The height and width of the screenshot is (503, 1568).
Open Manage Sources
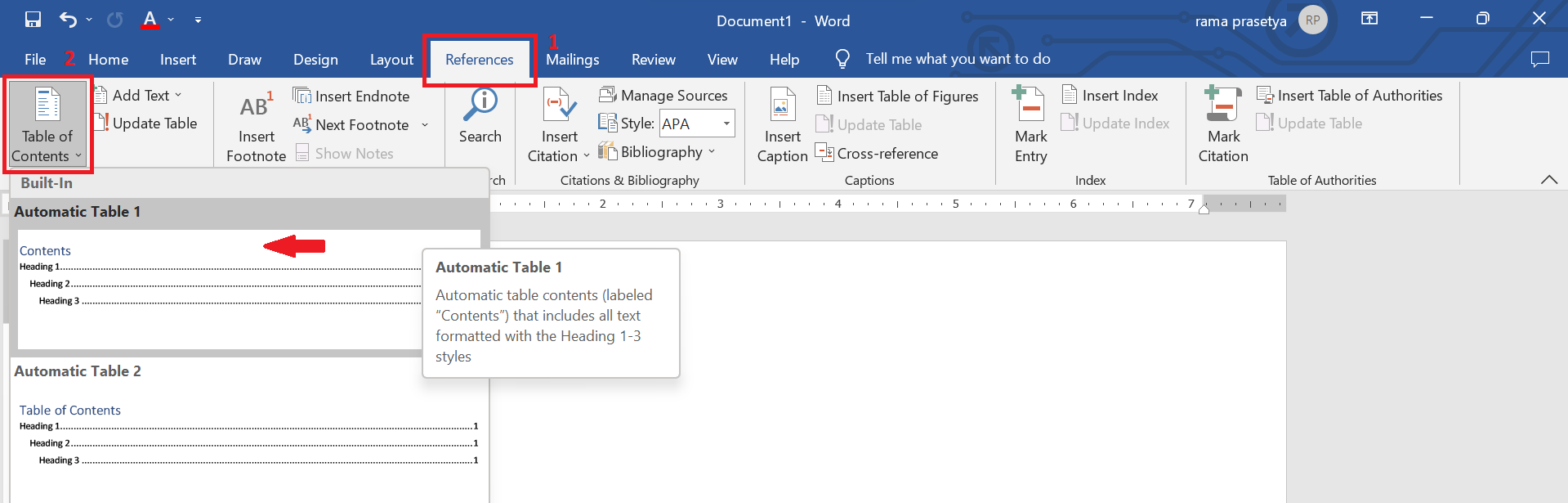point(663,96)
